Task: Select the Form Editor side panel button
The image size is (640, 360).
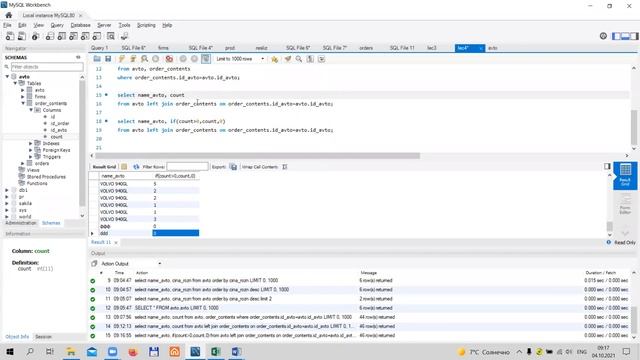Action: pyautogui.click(x=625, y=204)
